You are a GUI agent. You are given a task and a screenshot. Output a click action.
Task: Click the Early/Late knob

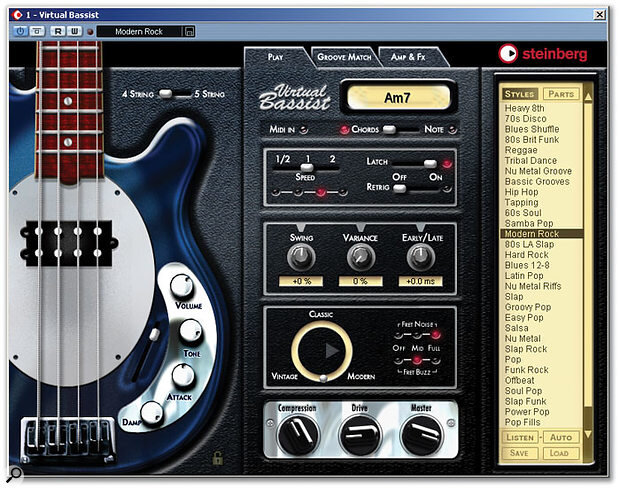coord(421,257)
